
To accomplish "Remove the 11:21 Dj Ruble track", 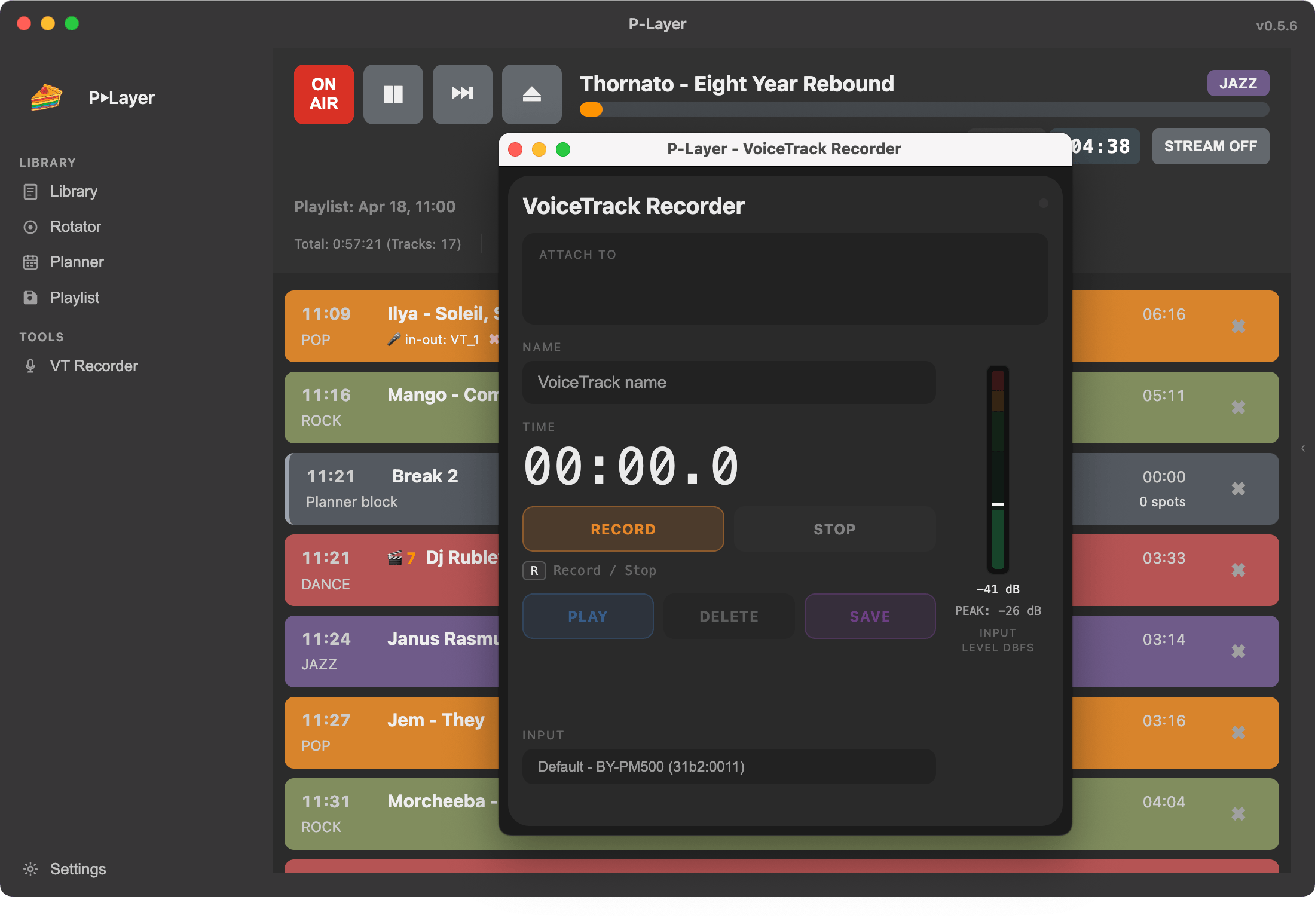I will coord(1238,570).
